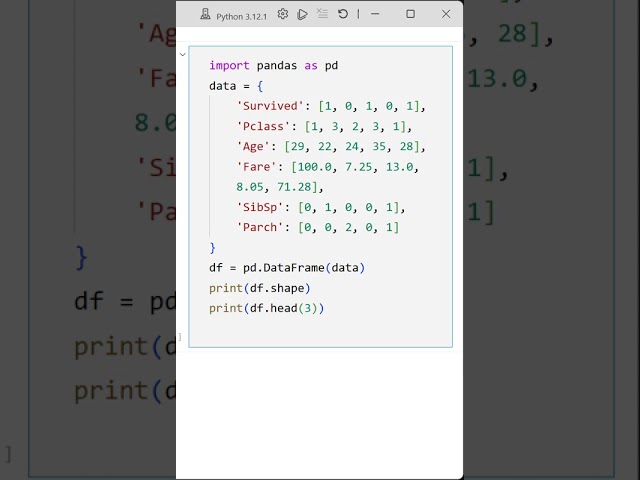The width and height of the screenshot is (640, 480).
Task: Collapse the code cell with the chevron
Action: point(183,54)
